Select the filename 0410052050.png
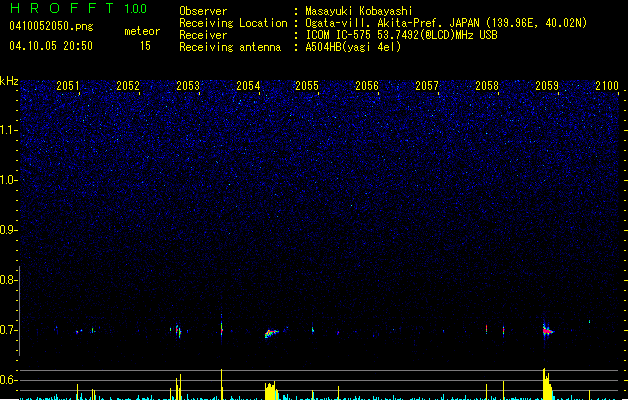Screen dimensions: 629x400 pyautogui.click(x=51, y=26)
